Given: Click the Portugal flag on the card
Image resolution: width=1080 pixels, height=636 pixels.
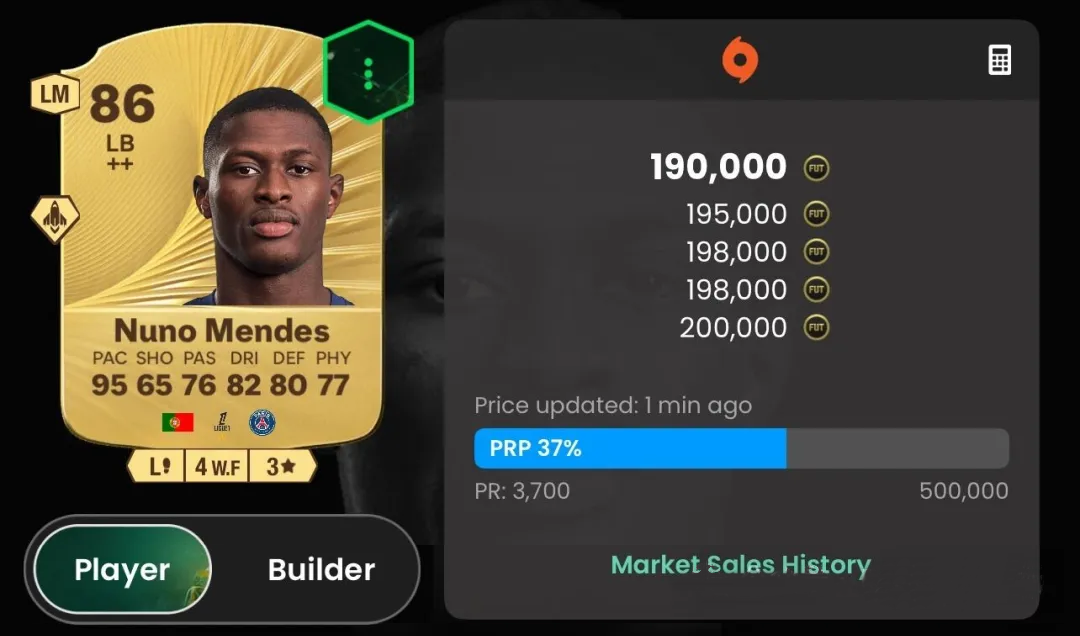Looking at the screenshot, I should click(178, 422).
